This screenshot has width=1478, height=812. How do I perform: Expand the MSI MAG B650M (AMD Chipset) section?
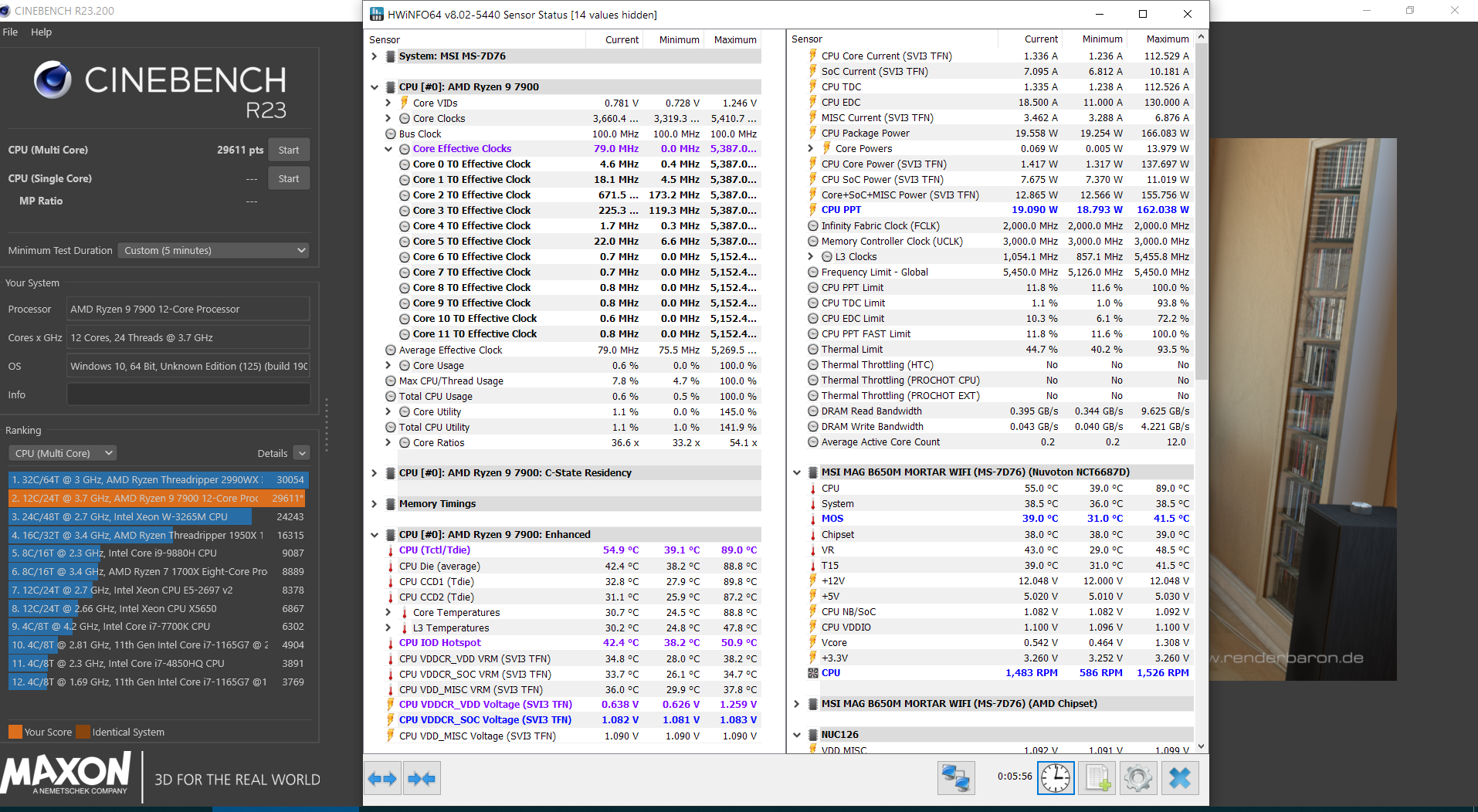(797, 704)
